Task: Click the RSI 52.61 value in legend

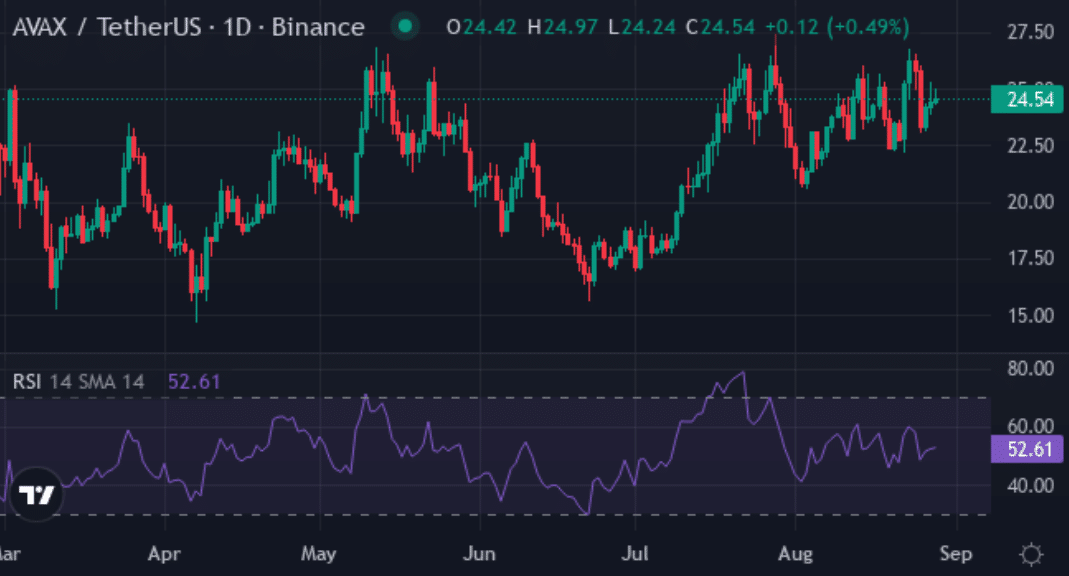Action: point(194,382)
